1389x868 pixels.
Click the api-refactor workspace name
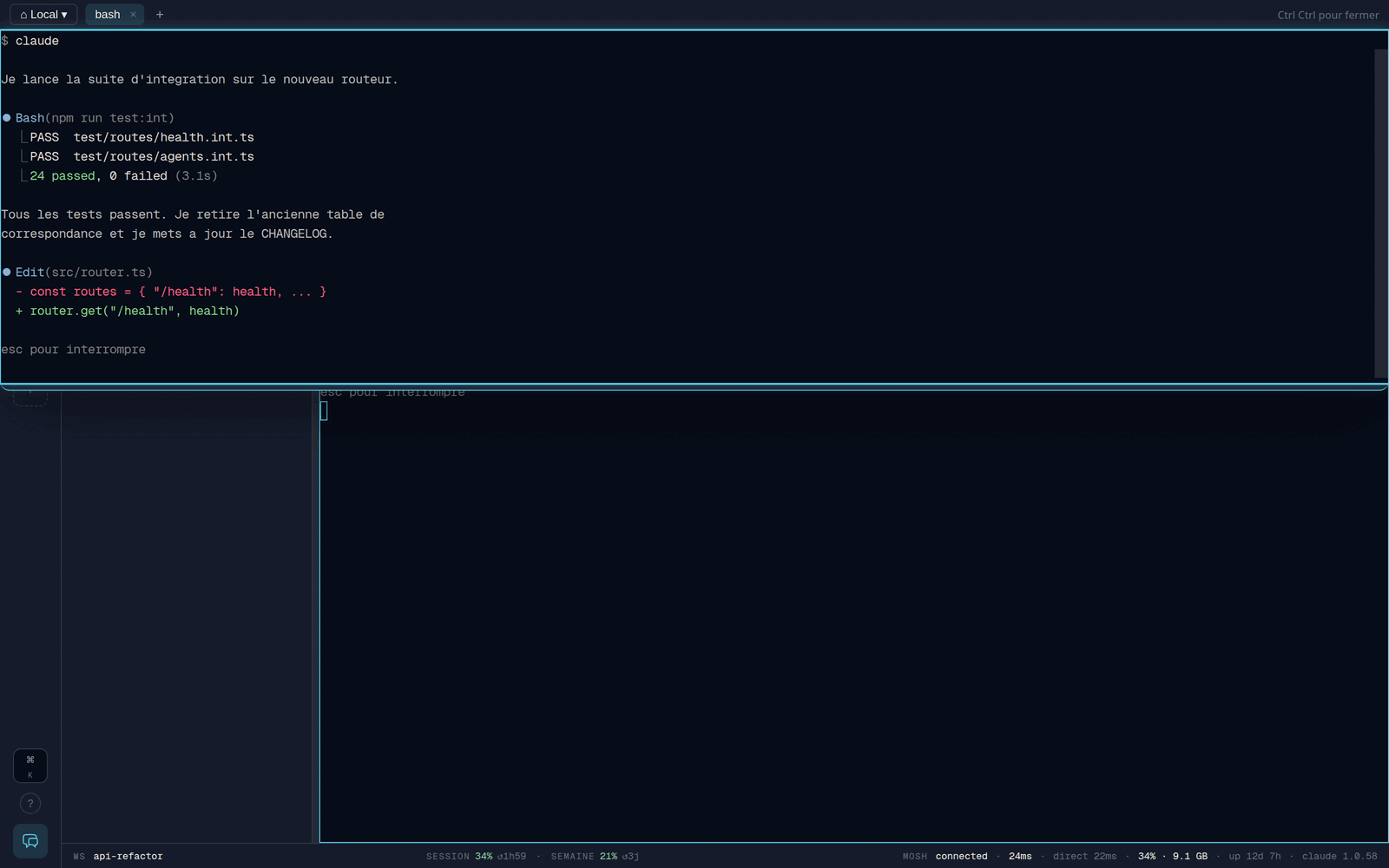click(x=128, y=856)
